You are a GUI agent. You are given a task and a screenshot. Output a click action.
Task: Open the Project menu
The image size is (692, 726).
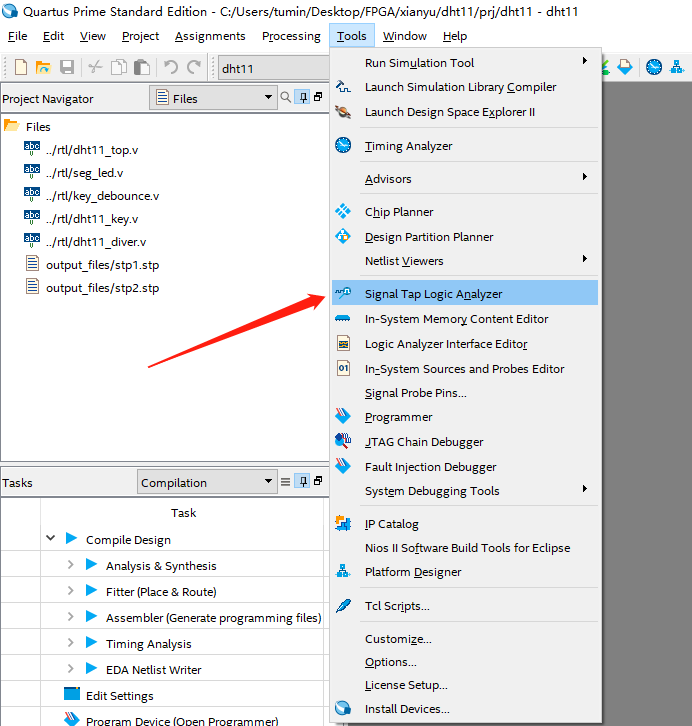(140, 36)
